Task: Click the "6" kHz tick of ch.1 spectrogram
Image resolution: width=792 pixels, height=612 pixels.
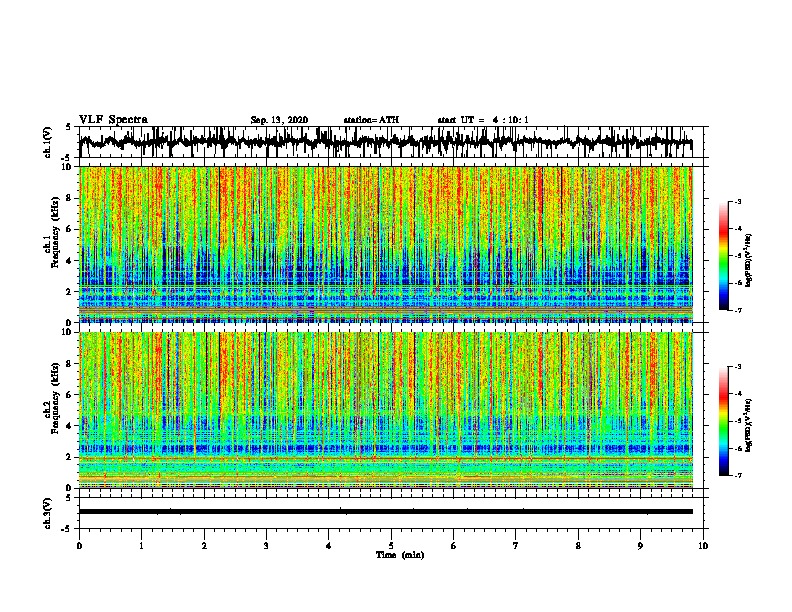Action: pos(70,229)
